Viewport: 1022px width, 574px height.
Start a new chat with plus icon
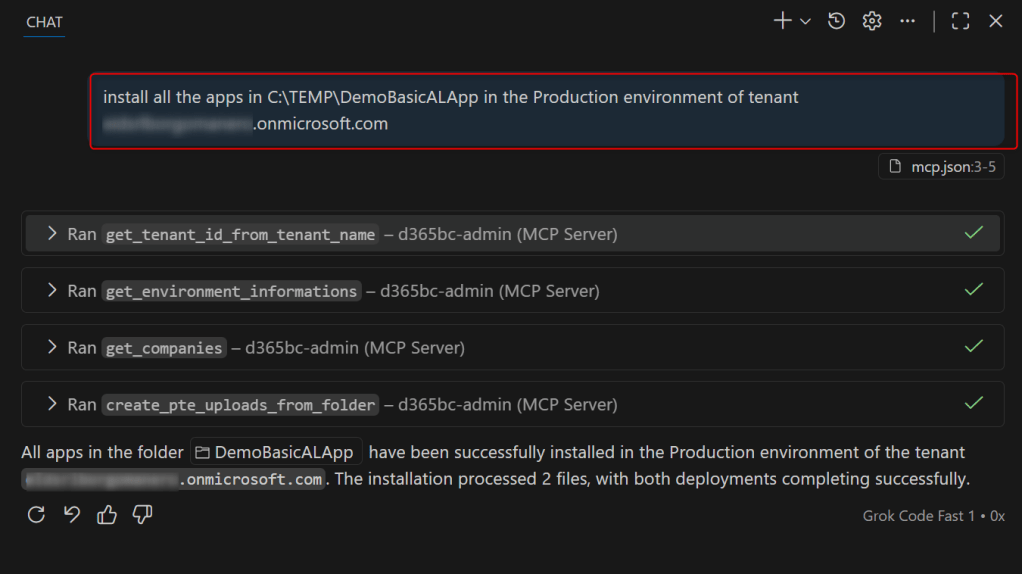click(x=783, y=21)
